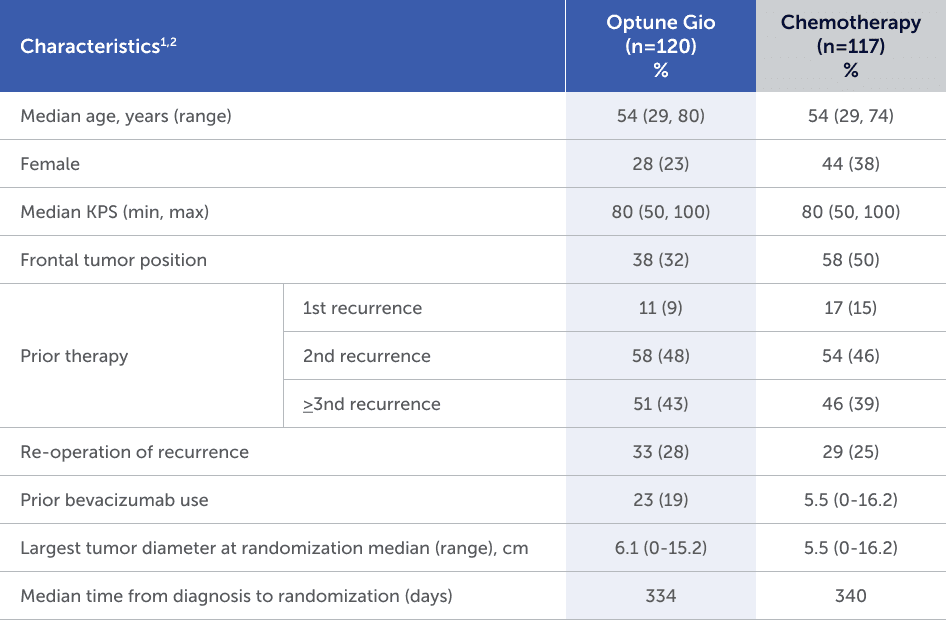Click Chemotherapy days value 340
946x620 pixels.
(850, 596)
